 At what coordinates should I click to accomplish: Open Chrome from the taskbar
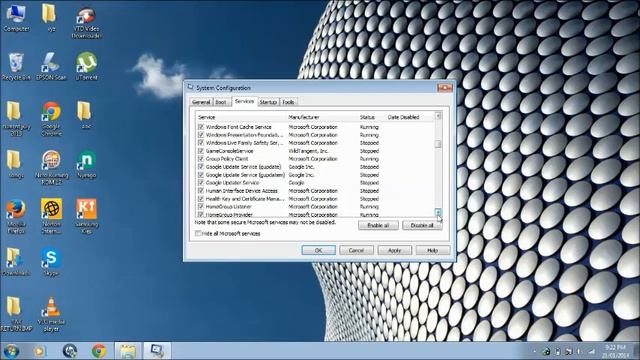(99, 351)
